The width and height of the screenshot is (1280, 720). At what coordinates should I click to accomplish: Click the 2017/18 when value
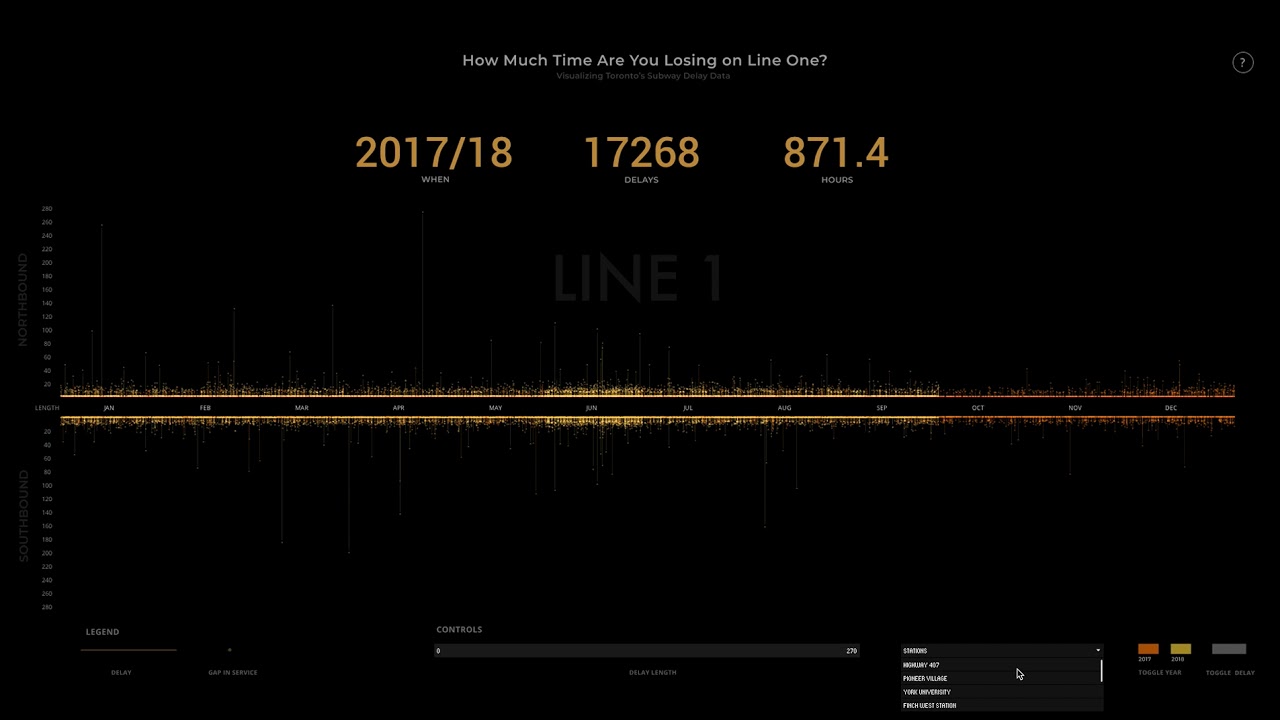434,153
